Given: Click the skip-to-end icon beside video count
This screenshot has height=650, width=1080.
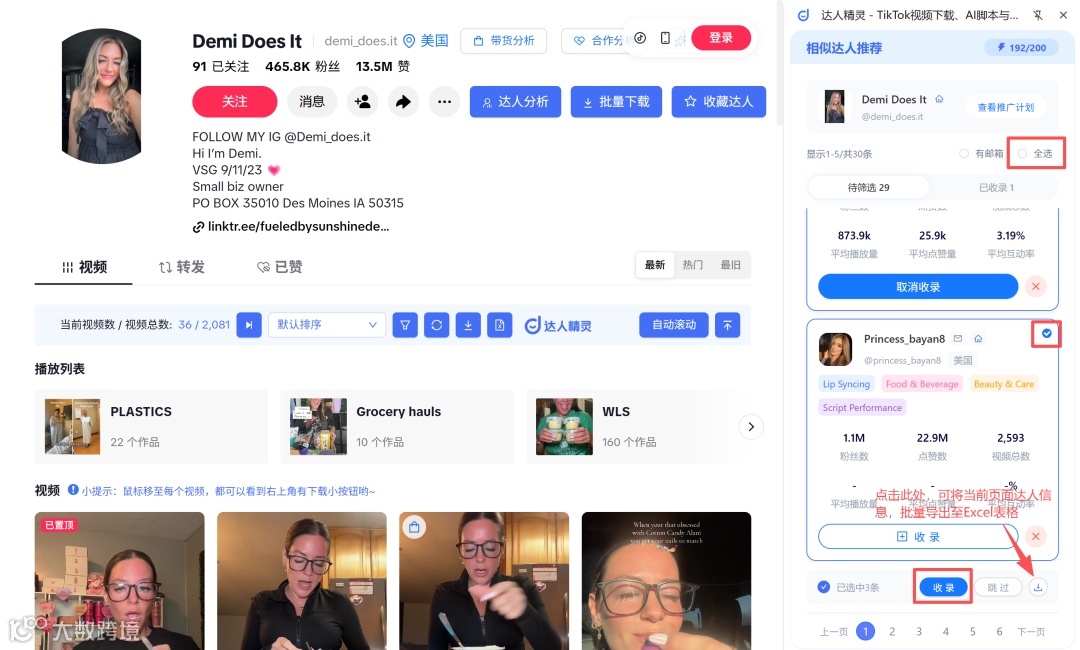Looking at the screenshot, I should (x=249, y=325).
